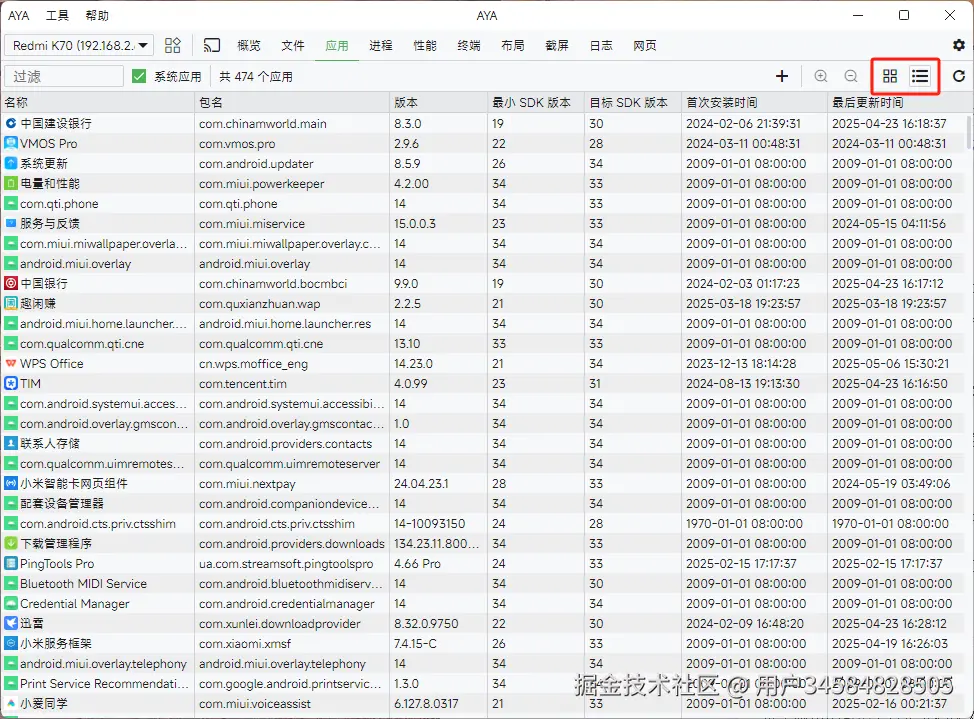Sort by 首次安装时间 column header

tap(754, 102)
